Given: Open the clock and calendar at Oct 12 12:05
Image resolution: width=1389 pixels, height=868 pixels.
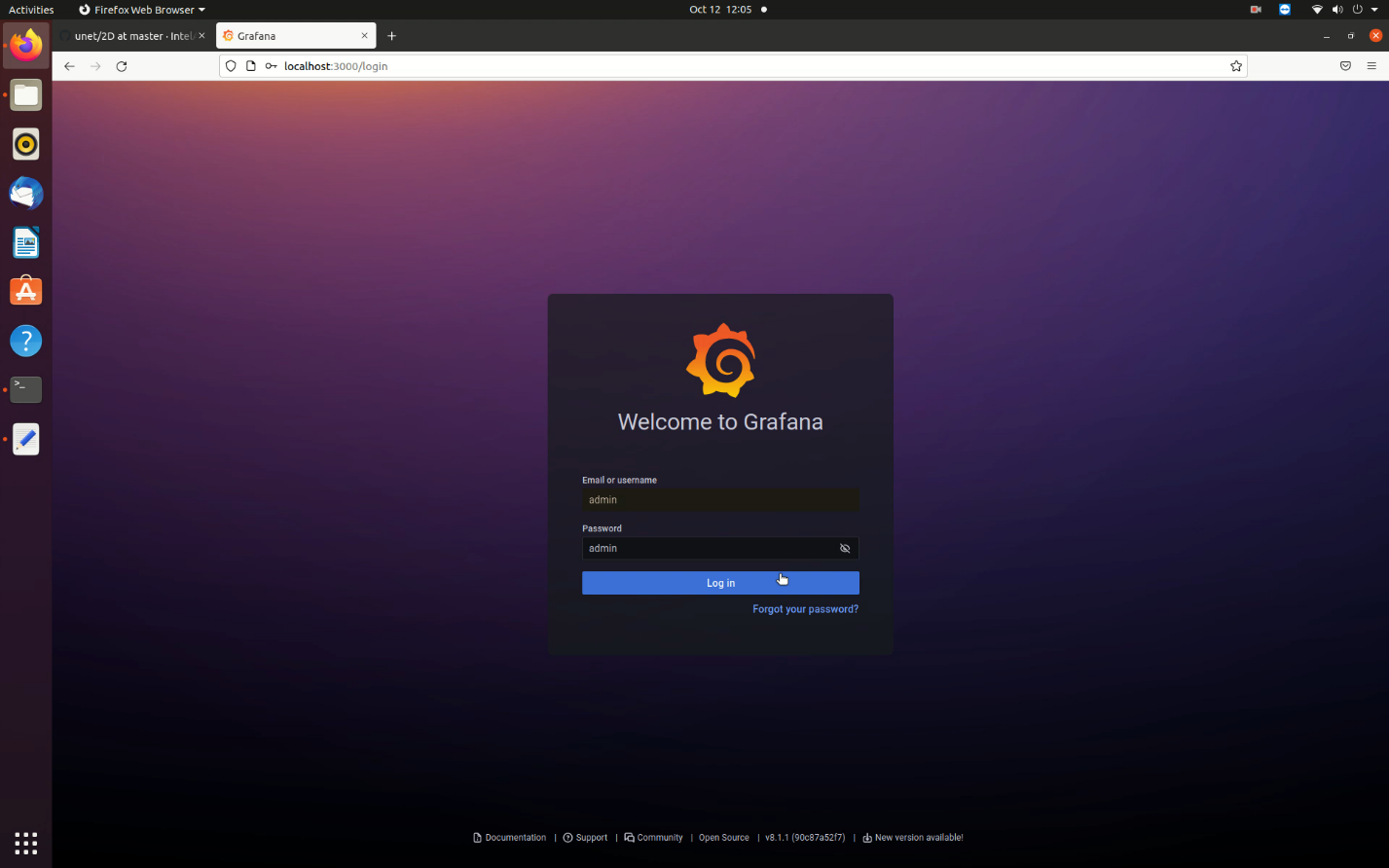Looking at the screenshot, I should (720, 10).
